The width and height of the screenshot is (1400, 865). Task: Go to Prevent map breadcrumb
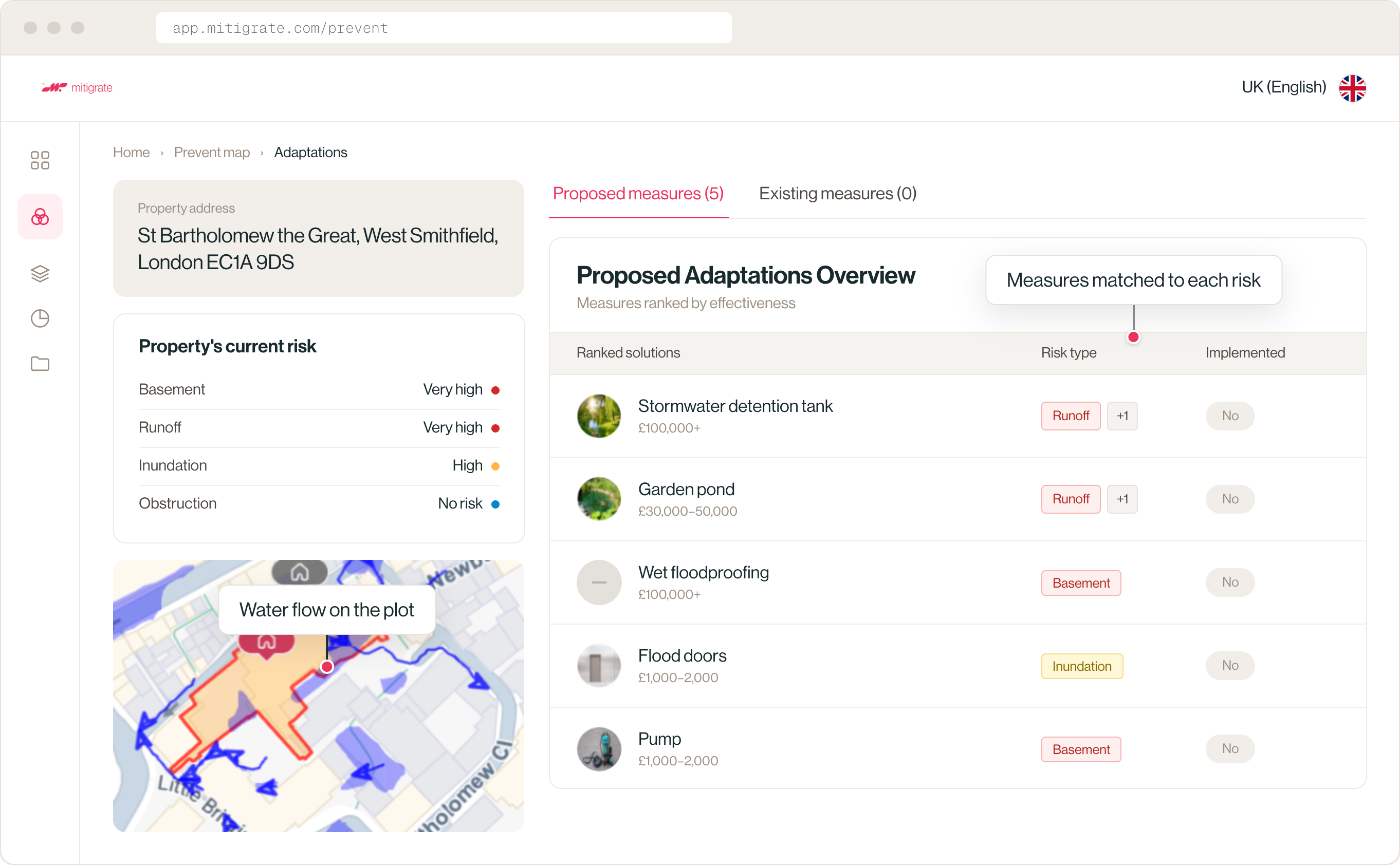coord(212,152)
